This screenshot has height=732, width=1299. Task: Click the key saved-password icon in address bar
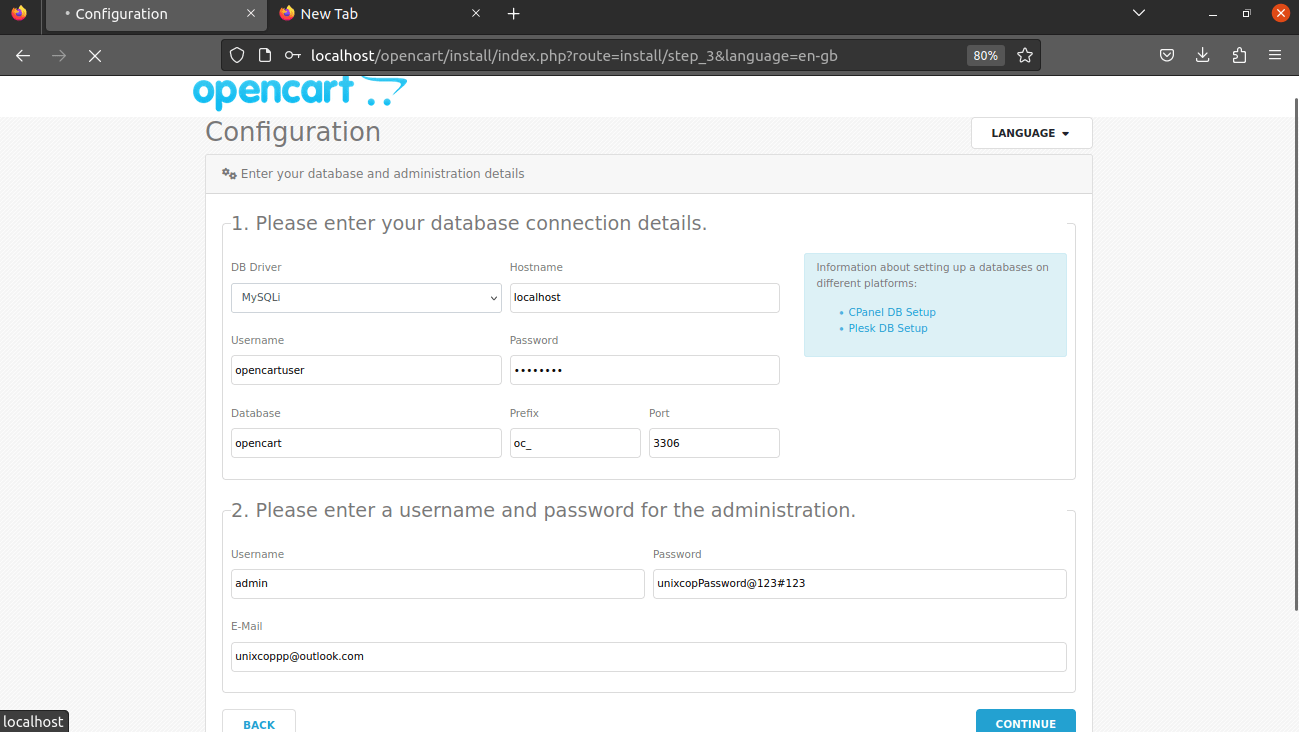point(292,56)
